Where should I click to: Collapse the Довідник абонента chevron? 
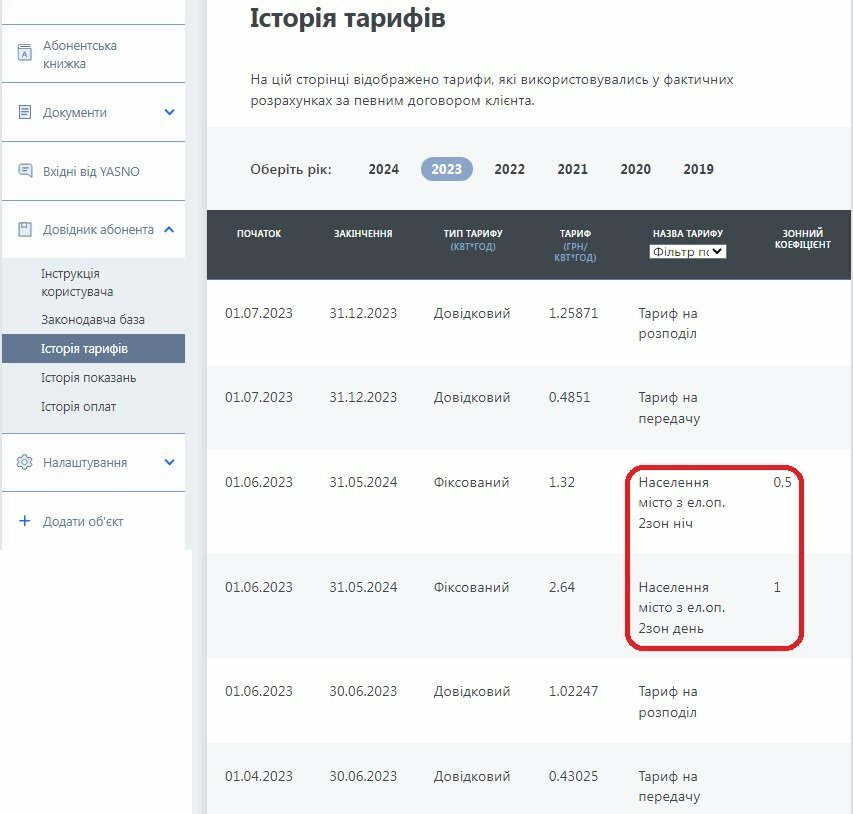coord(169,229)
